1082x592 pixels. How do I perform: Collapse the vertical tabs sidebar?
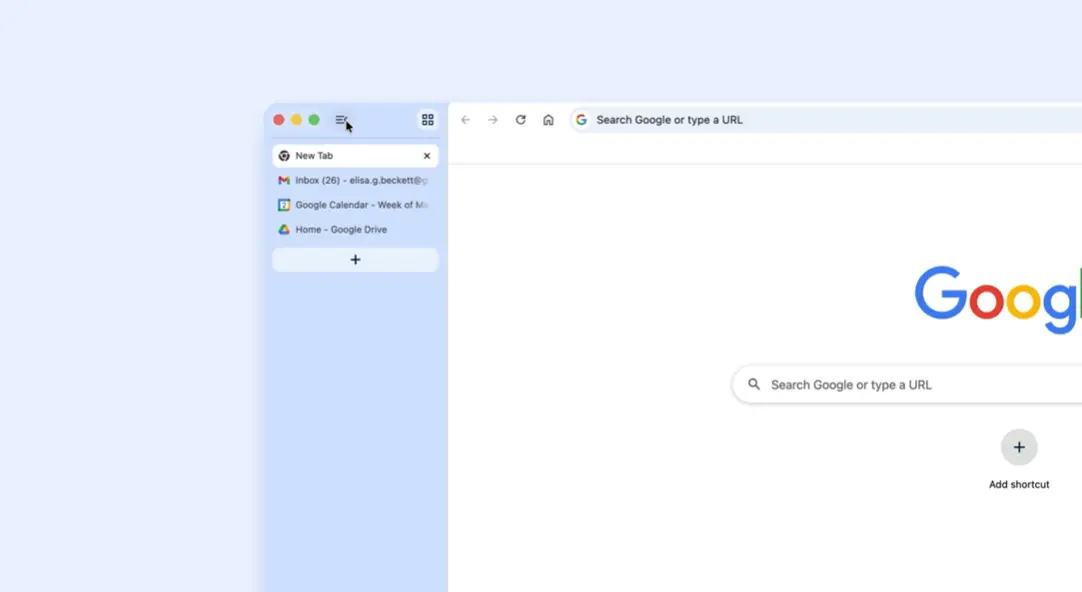click(x=341, y=120)
